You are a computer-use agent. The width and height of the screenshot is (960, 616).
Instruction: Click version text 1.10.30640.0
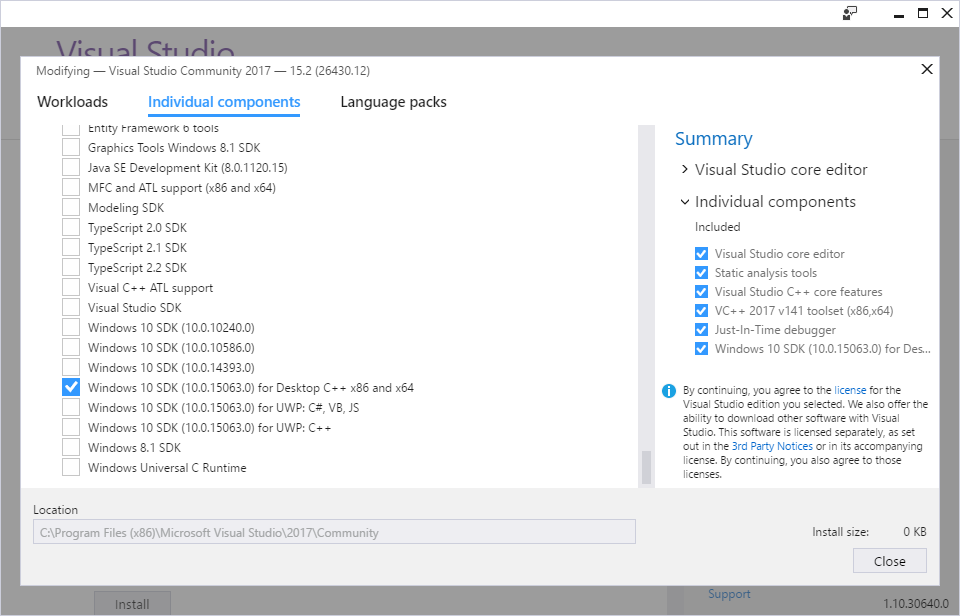click(916, 604)
